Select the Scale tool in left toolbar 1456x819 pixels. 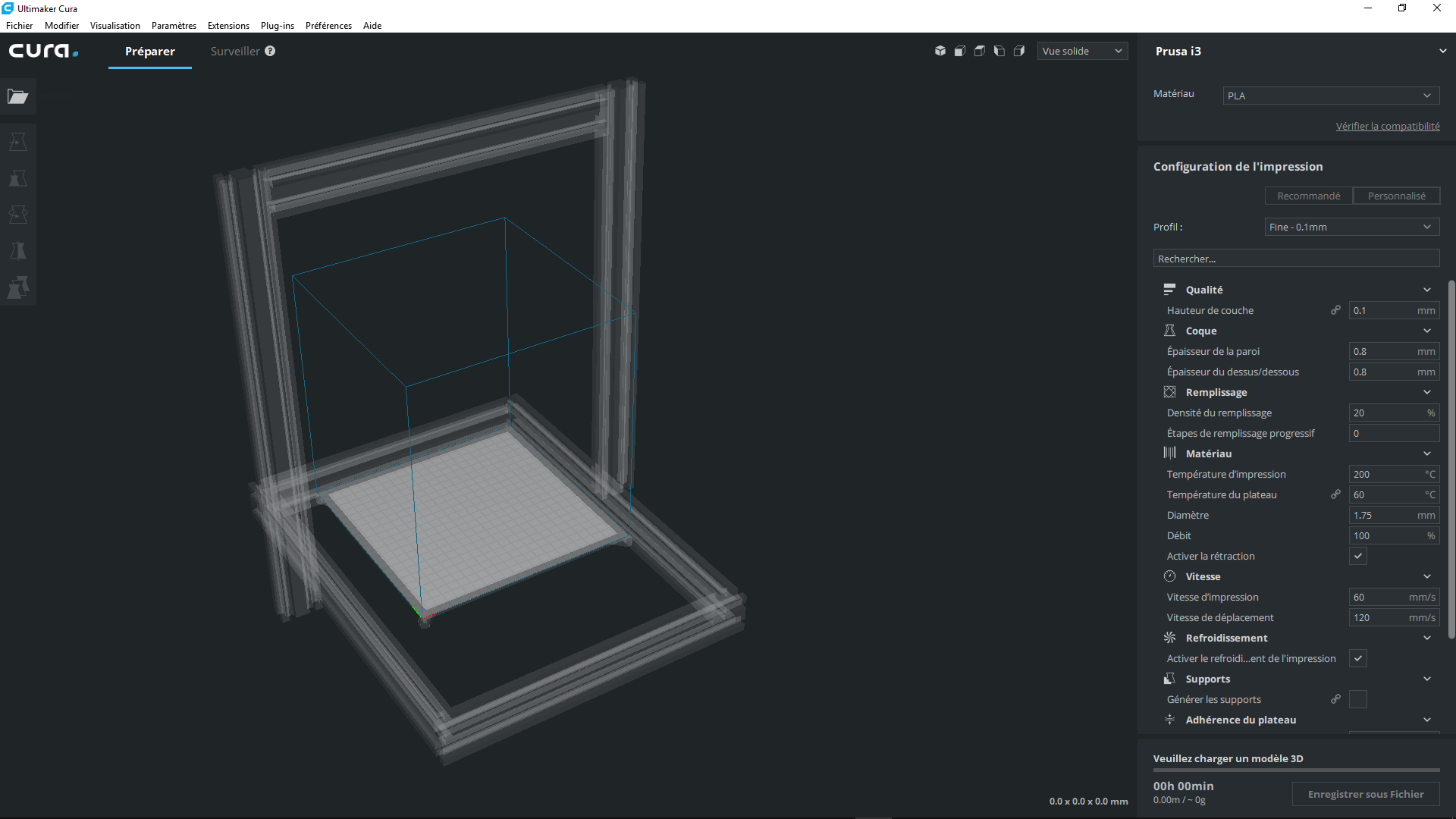(x=18, y=178)
